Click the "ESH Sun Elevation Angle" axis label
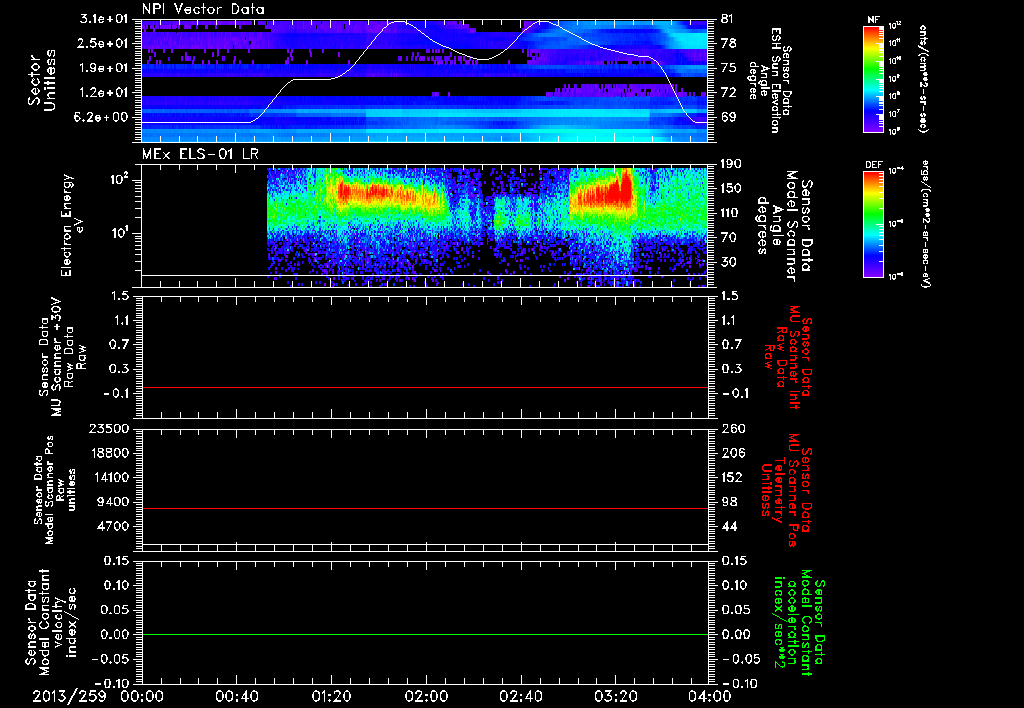 point(771,80)
